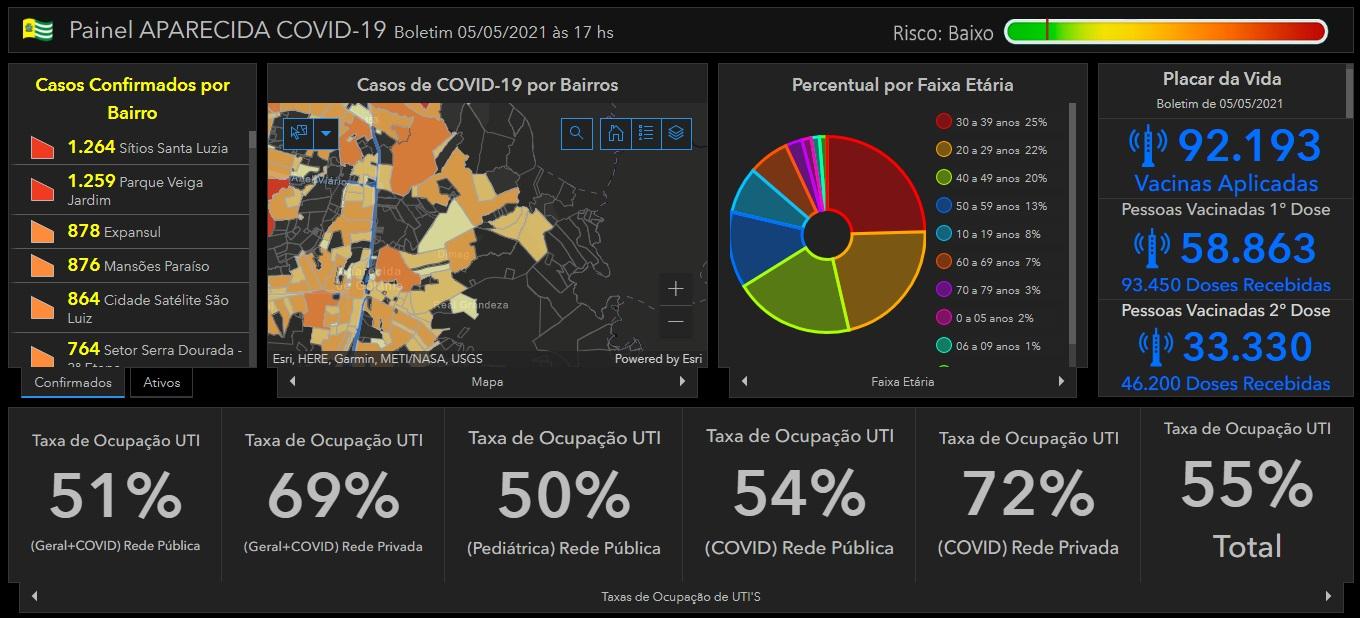This screenshot has width=1360, height=618.
Task: Open the selection tool dropdown arrow
Action: tap(326, 133)
